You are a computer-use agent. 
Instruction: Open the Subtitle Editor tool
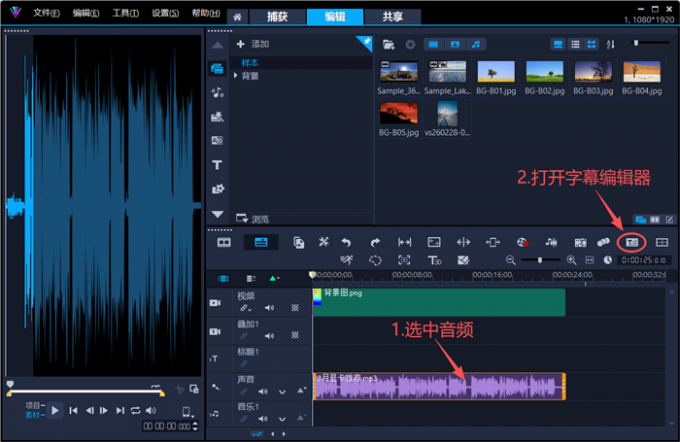point(632,242)
